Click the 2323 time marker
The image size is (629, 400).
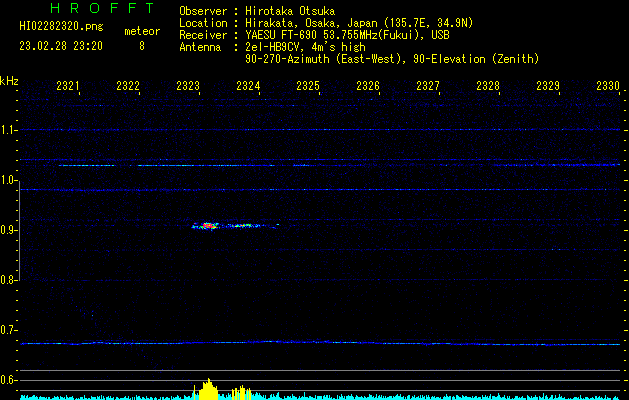click(188, 86)
